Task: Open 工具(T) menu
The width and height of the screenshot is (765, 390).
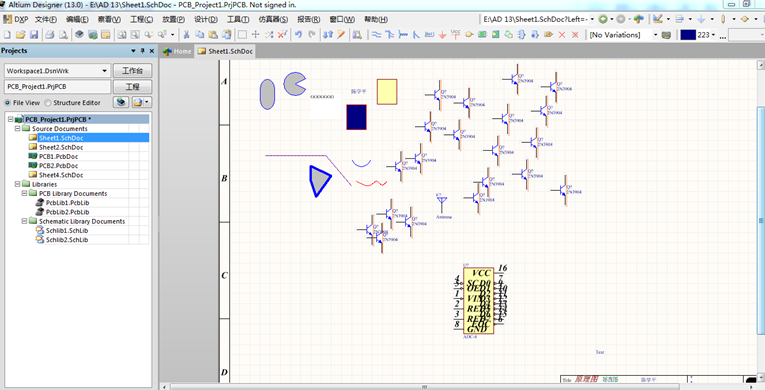Action: 238,20
